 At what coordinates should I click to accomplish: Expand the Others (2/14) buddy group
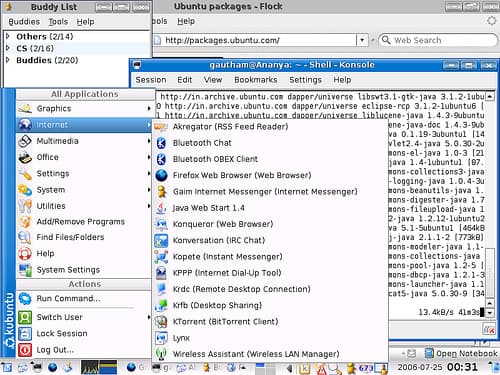(x=8, y=36)
